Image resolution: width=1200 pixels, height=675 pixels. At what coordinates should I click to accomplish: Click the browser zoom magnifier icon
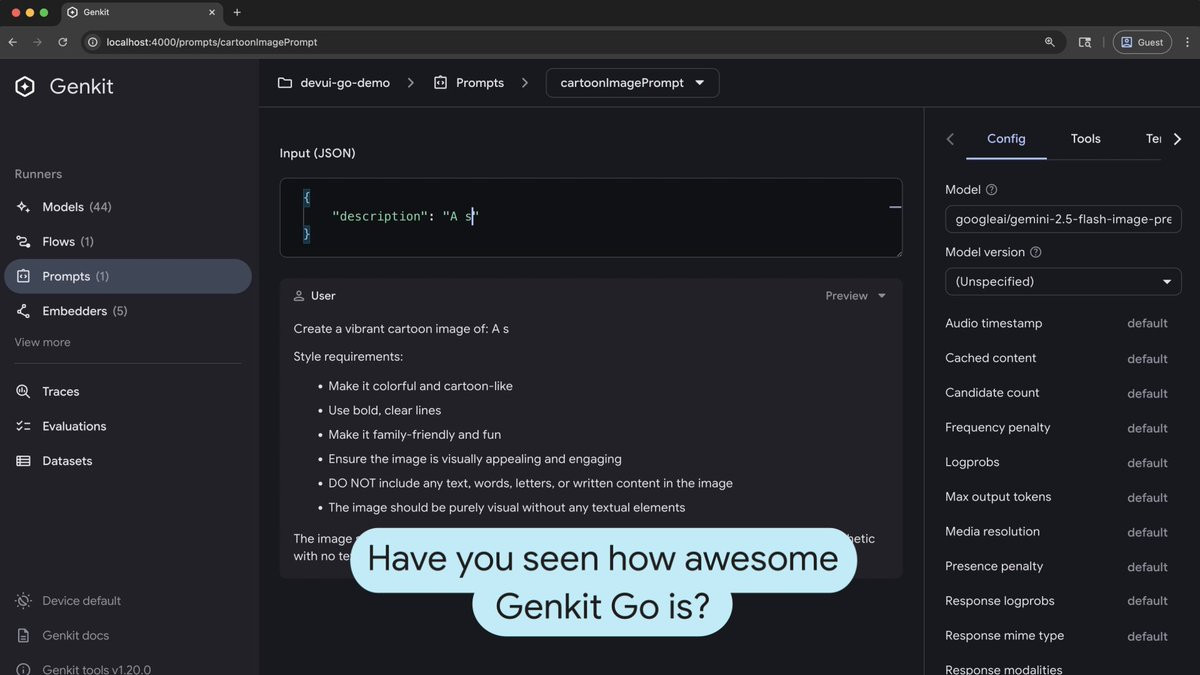coord(1049,42)
